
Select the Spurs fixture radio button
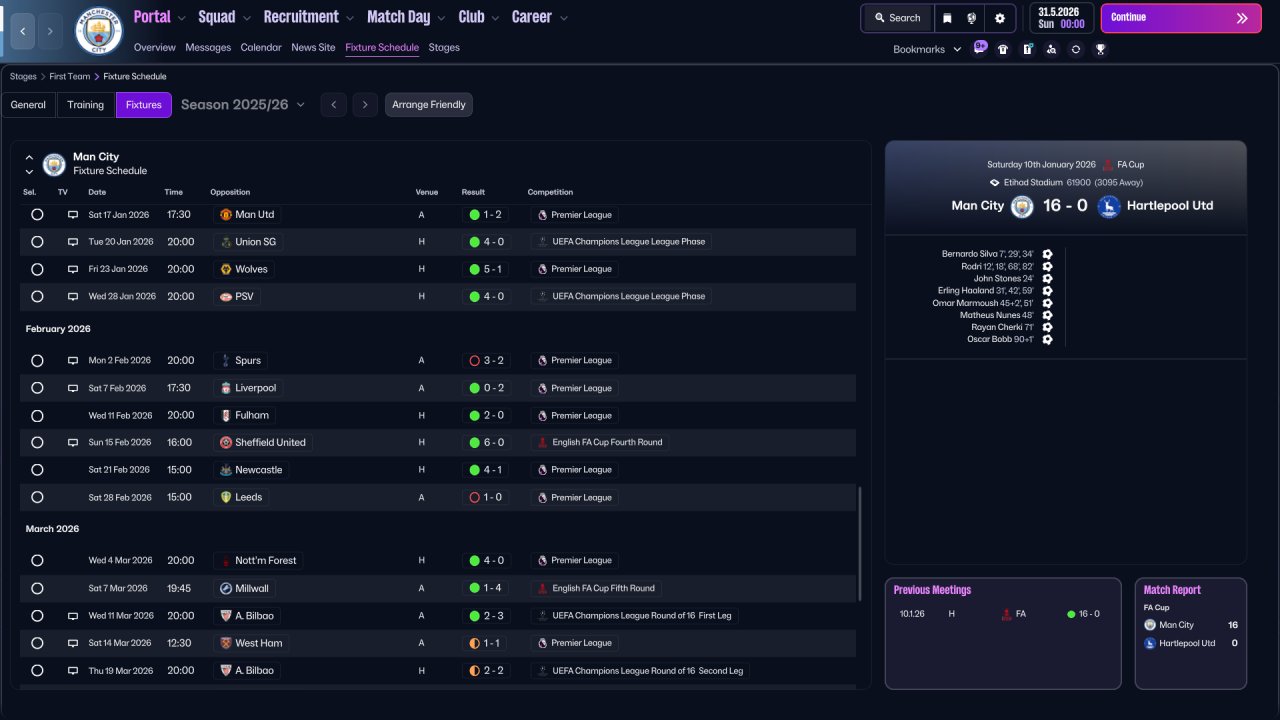(x=37, y=361)
